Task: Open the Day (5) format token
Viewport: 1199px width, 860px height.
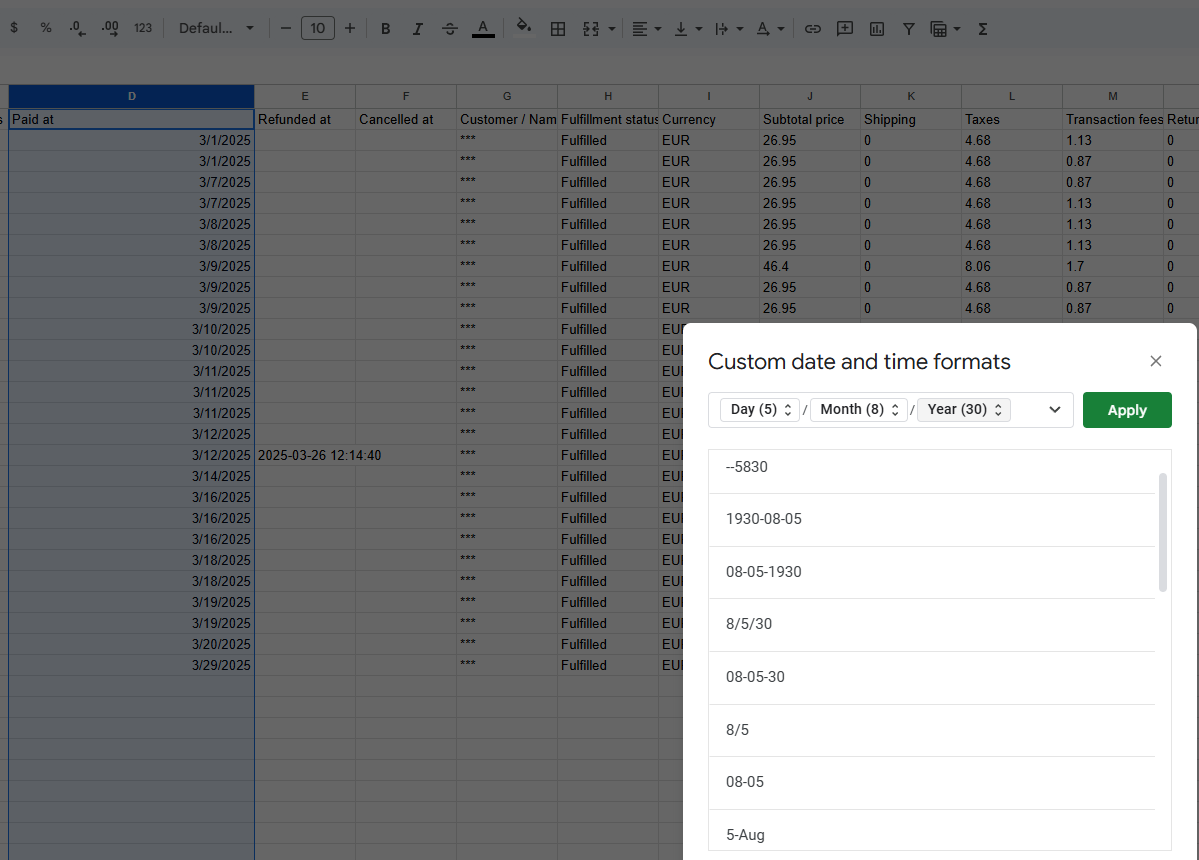Action: [760, 410]
